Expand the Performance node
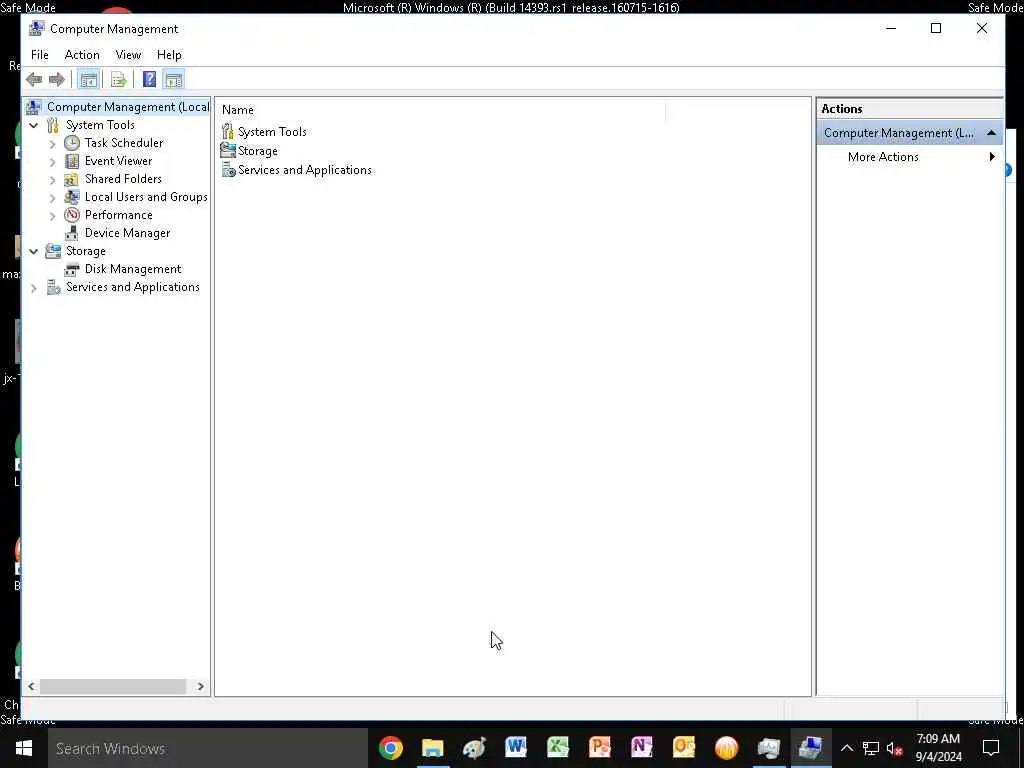 click(52, 215)
